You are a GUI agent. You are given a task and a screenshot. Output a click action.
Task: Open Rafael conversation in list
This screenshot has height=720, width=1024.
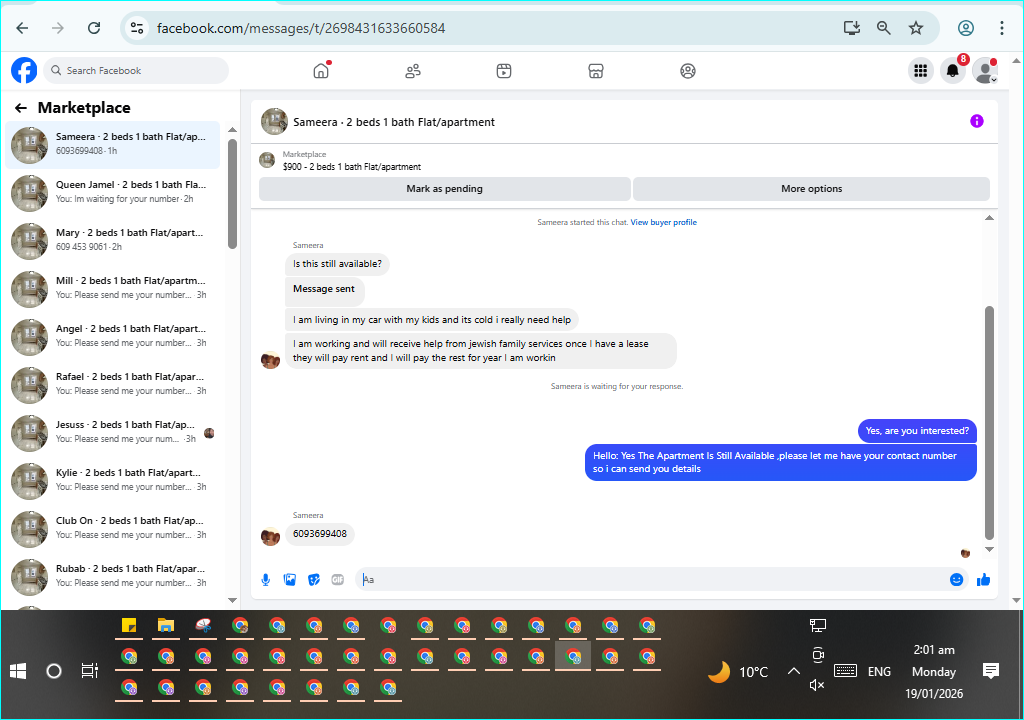[x=113, y=384]
